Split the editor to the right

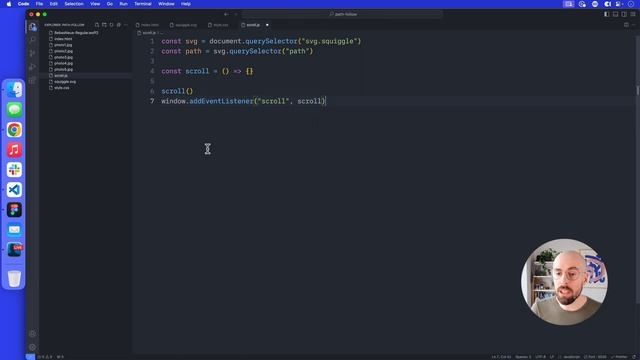click(x=626, y=25)
